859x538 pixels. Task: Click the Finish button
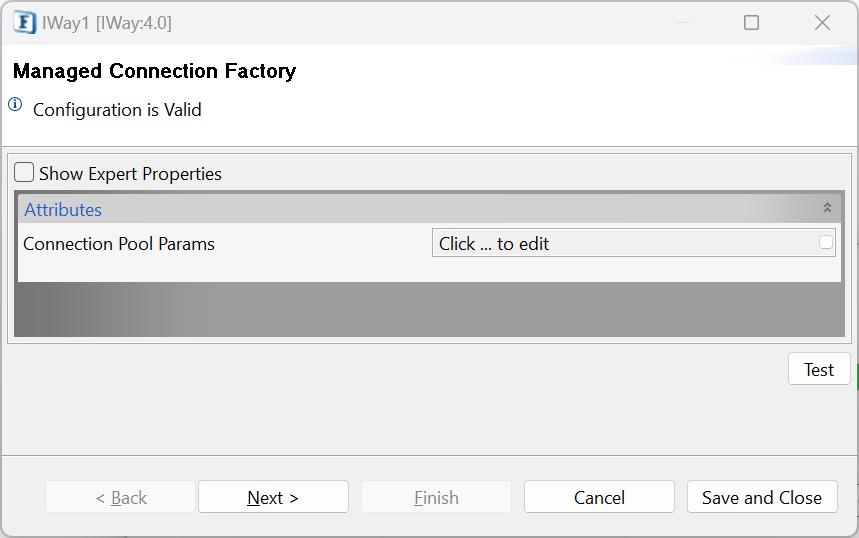click(x=436, y=497)
